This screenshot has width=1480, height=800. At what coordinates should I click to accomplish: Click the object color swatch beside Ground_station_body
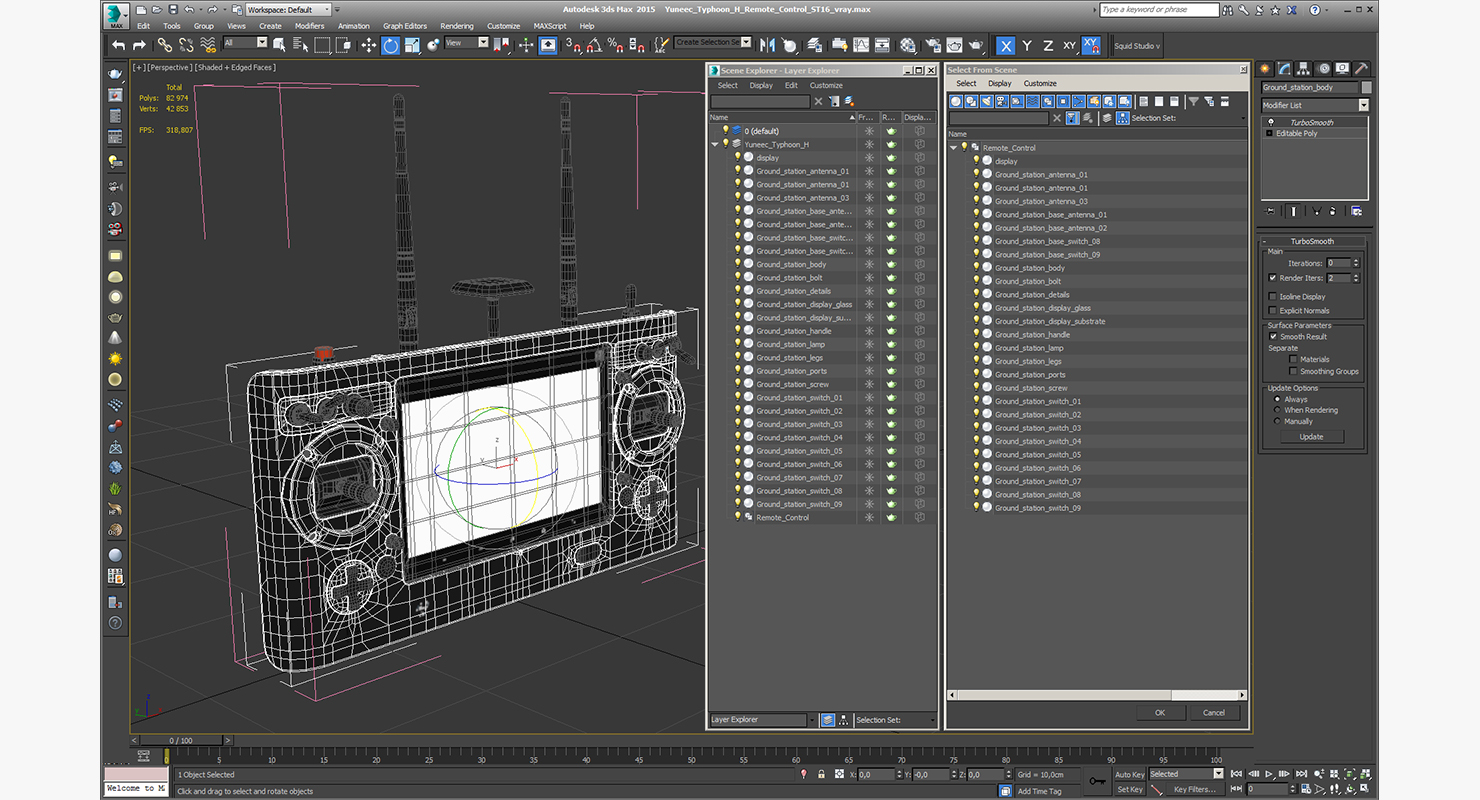[1367, 87]
